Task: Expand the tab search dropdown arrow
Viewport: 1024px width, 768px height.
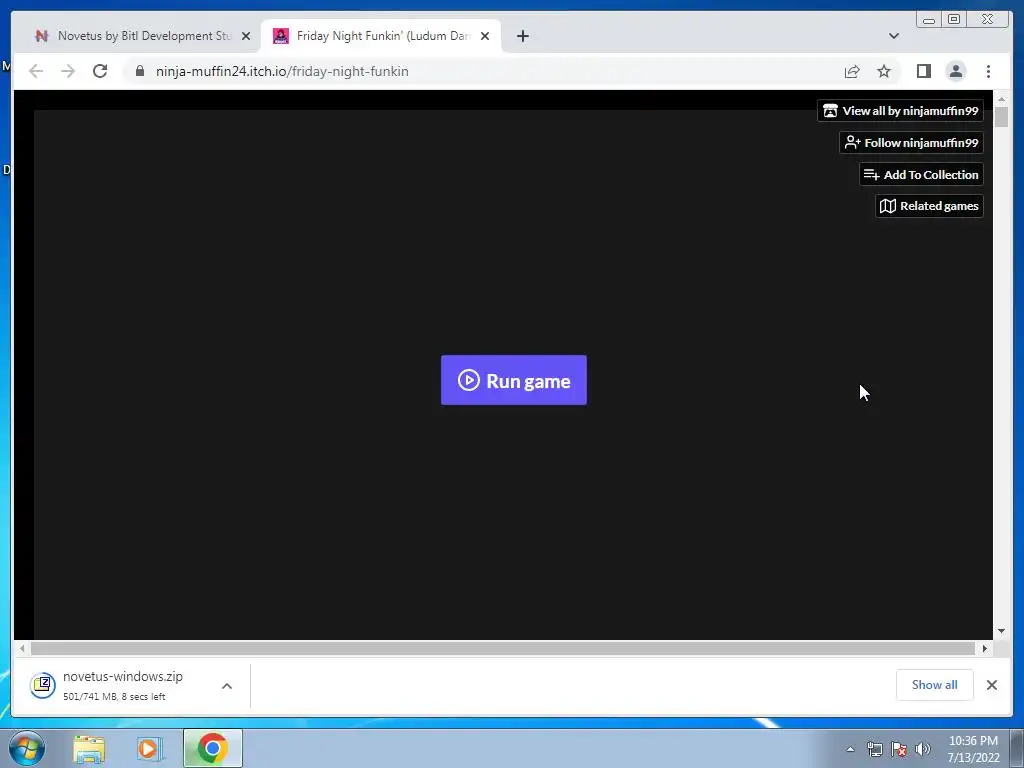Action: click(894, 36)
